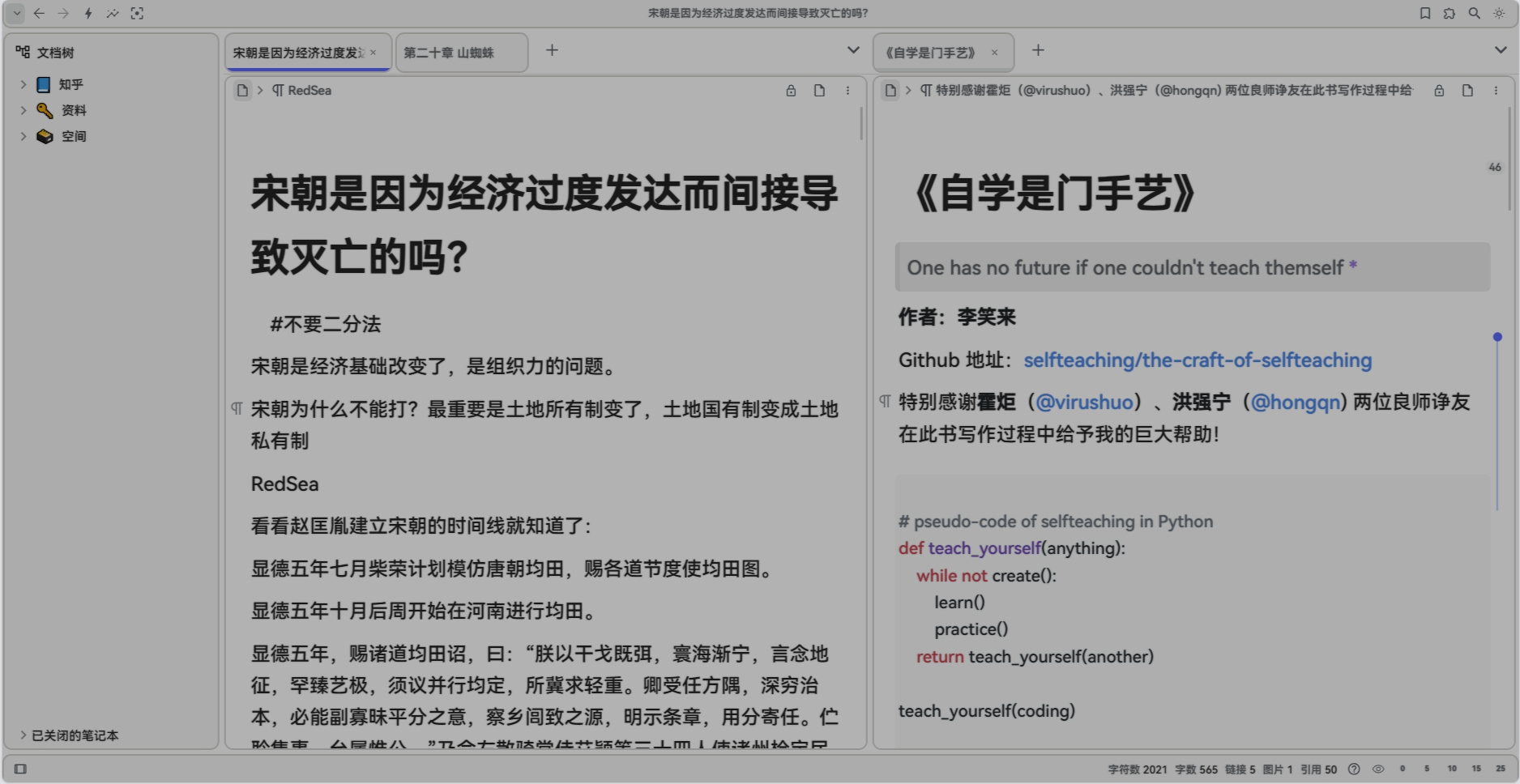Screen dimensions: 1520x784
Task: Open the graph view icon
Action: click(113, 13)
